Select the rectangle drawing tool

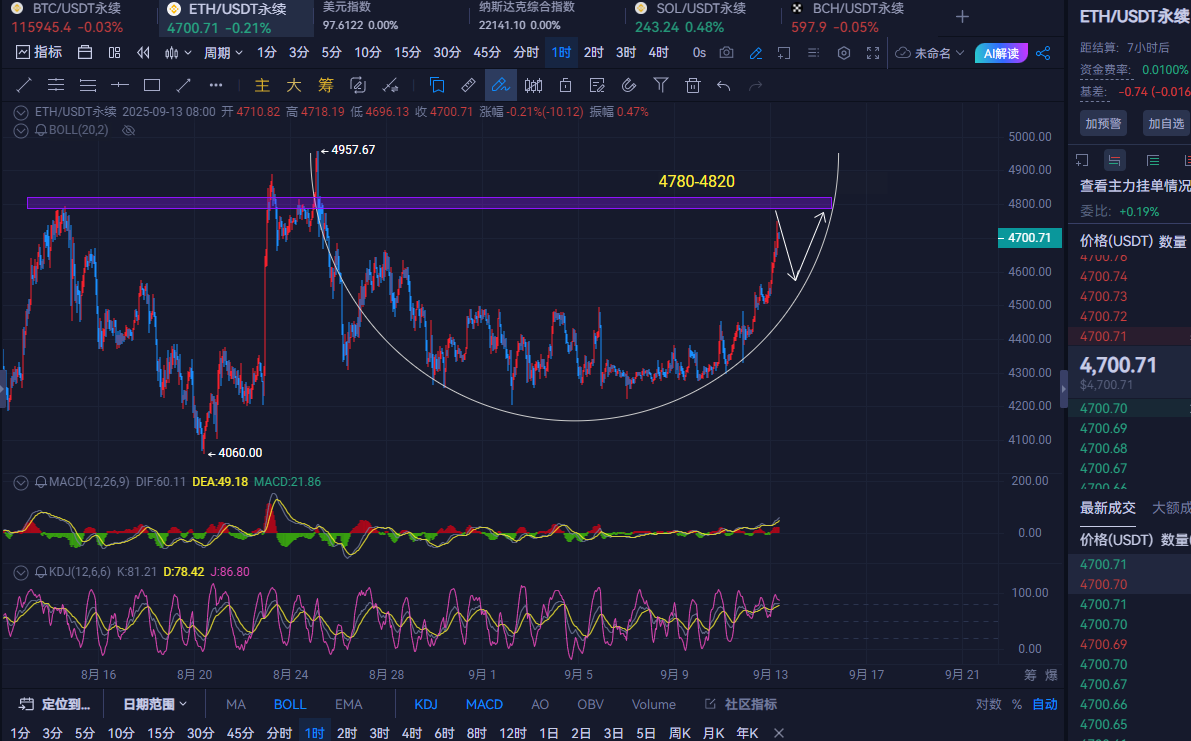(x=152, y=85)
